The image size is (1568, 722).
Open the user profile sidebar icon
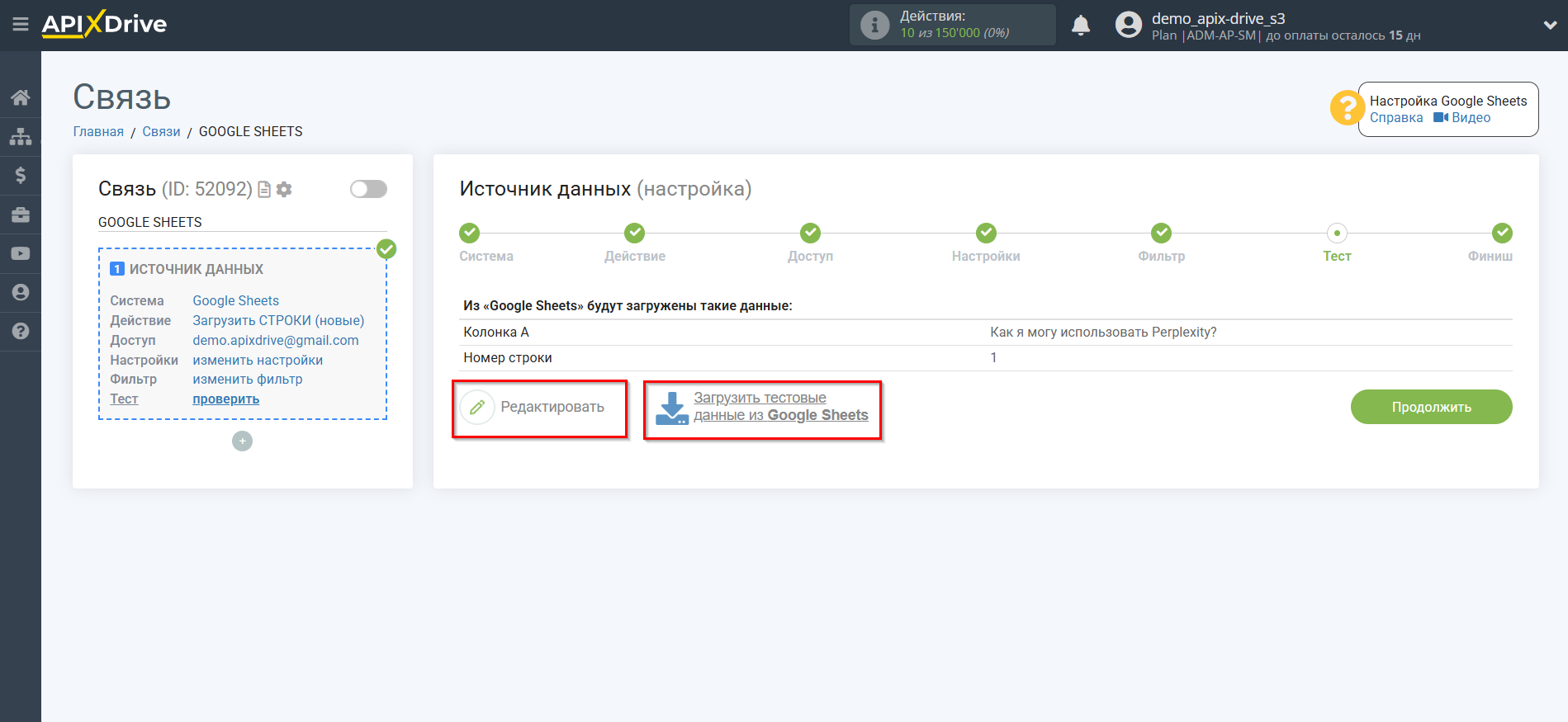[x=21, y=292]
